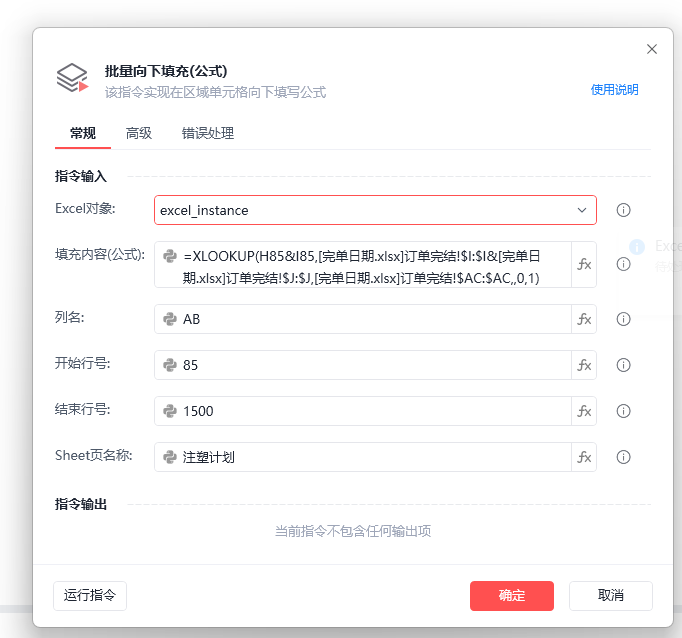Click the 运行指令 button
The height and width of the screenshot is (638, 682).
(x=90, y=596)
